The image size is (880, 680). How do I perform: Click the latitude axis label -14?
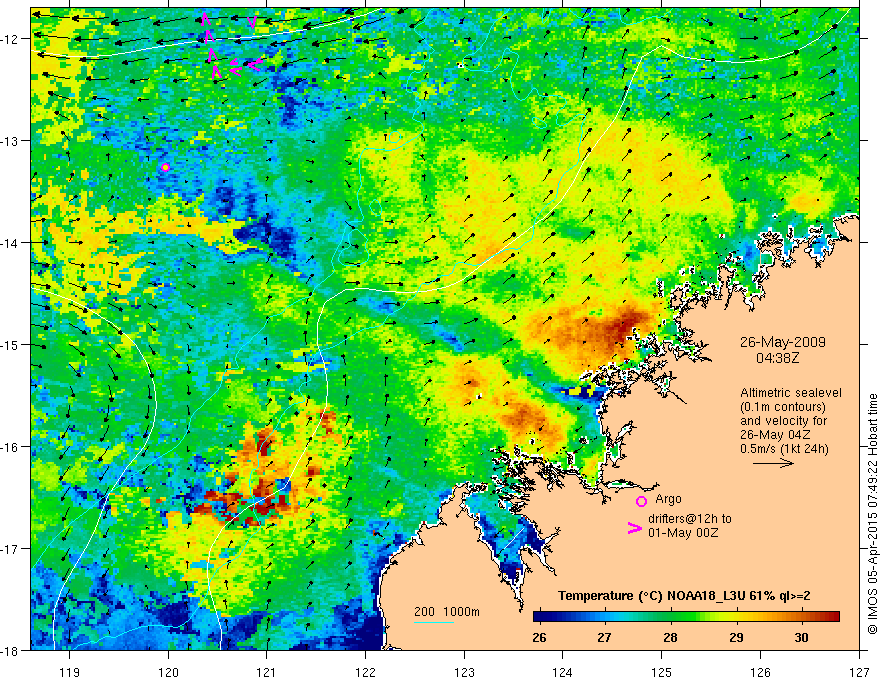[11, 243]
